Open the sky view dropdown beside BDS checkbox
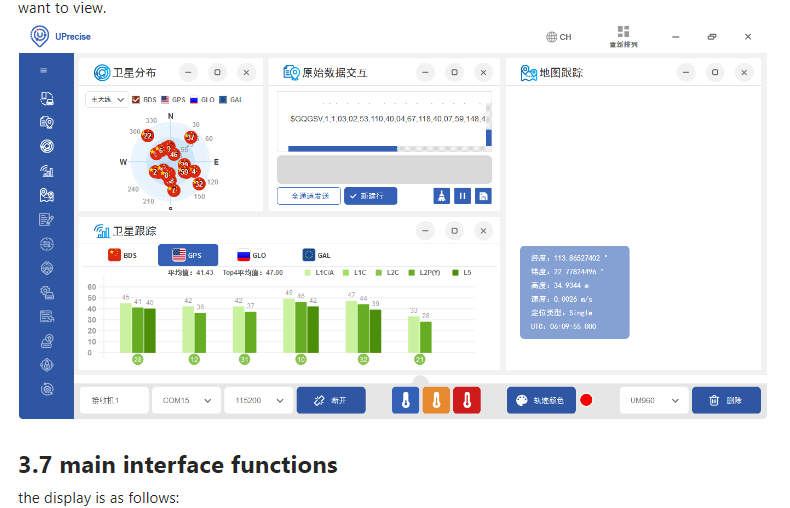This screenshot has height=508, width=790. point(106,99)
